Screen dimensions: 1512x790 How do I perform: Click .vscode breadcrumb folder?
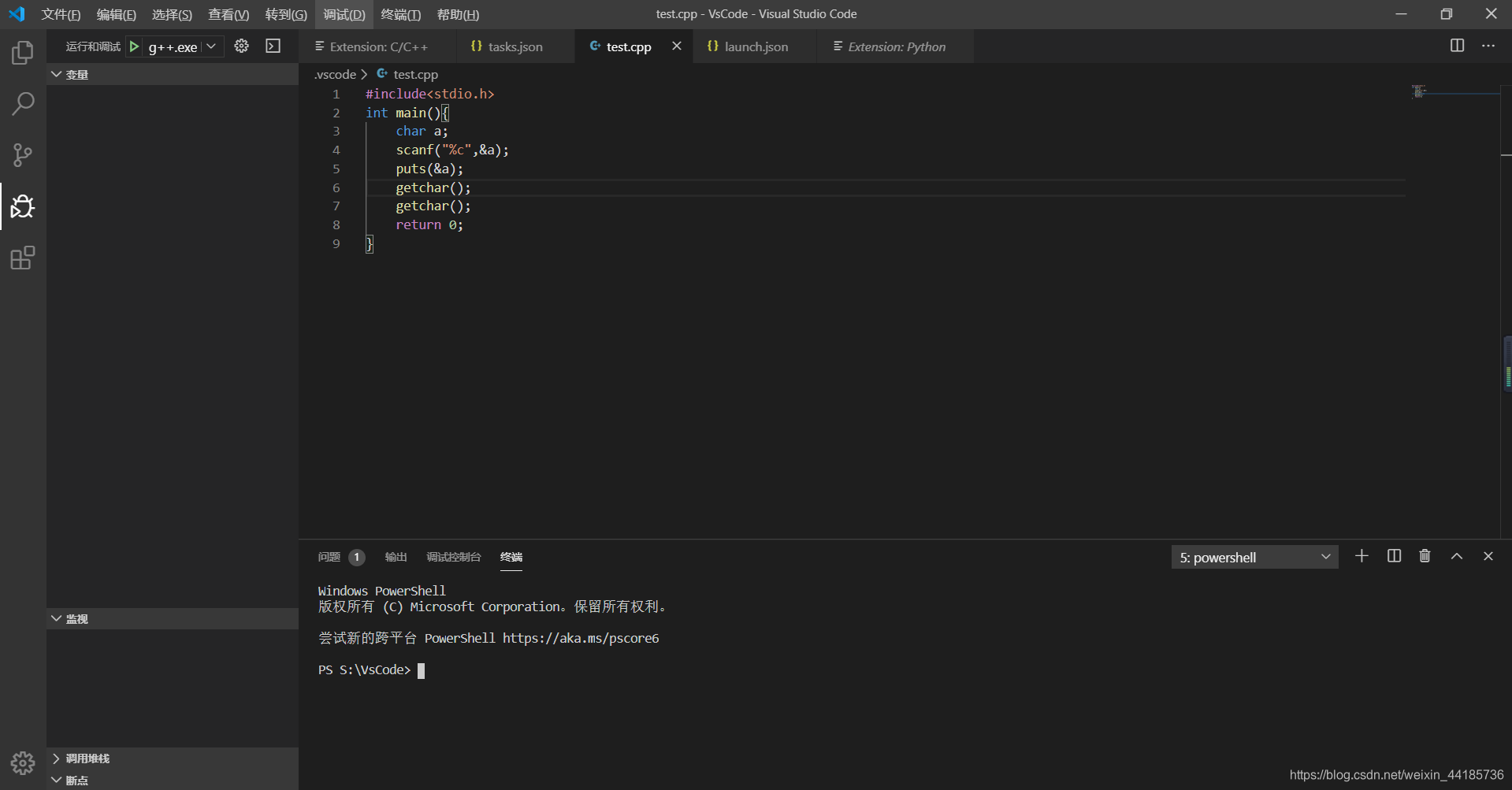336,74
